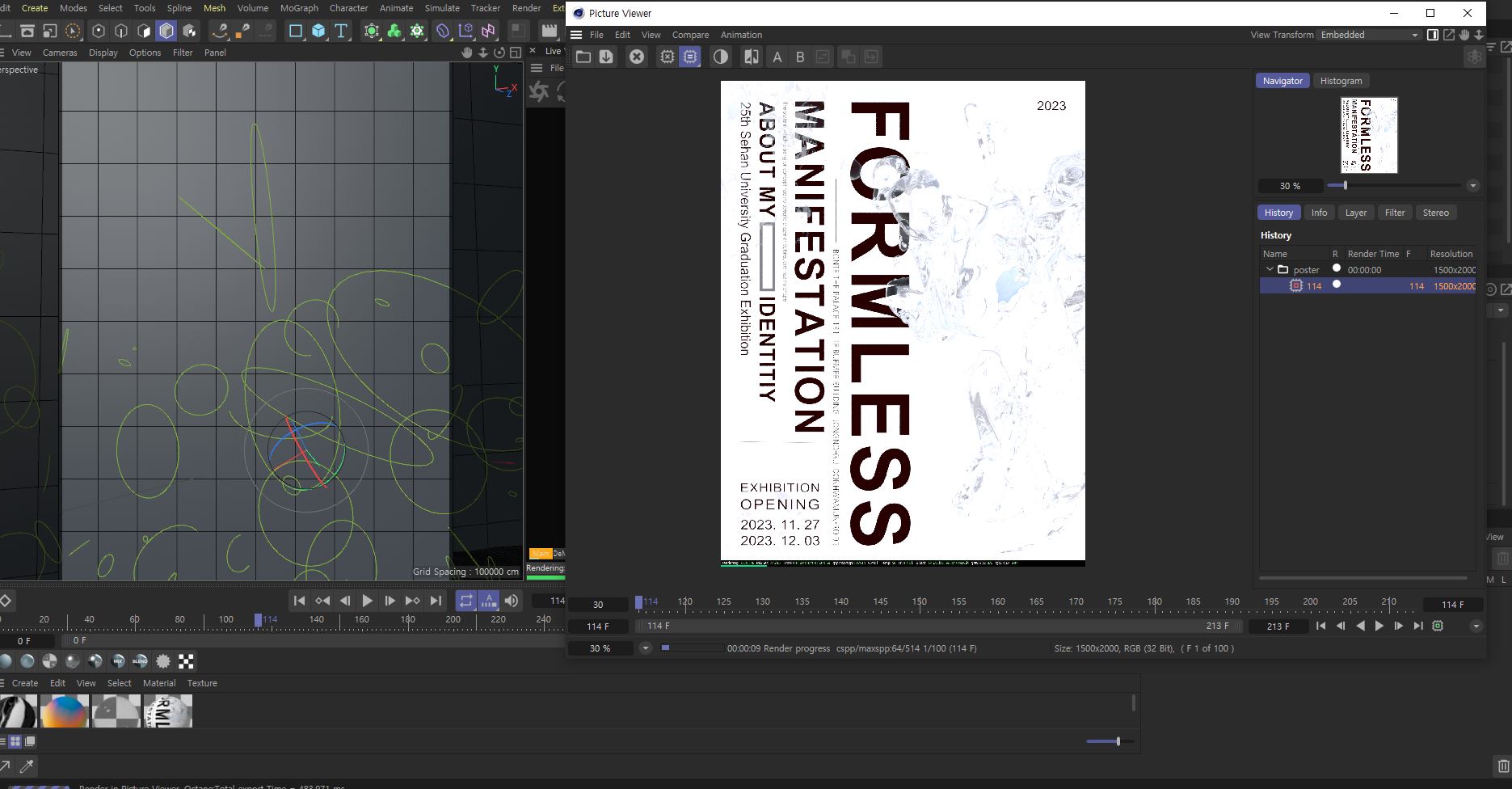Play animation in main timeline
The image size is (1512, 789).
[367, 601]
